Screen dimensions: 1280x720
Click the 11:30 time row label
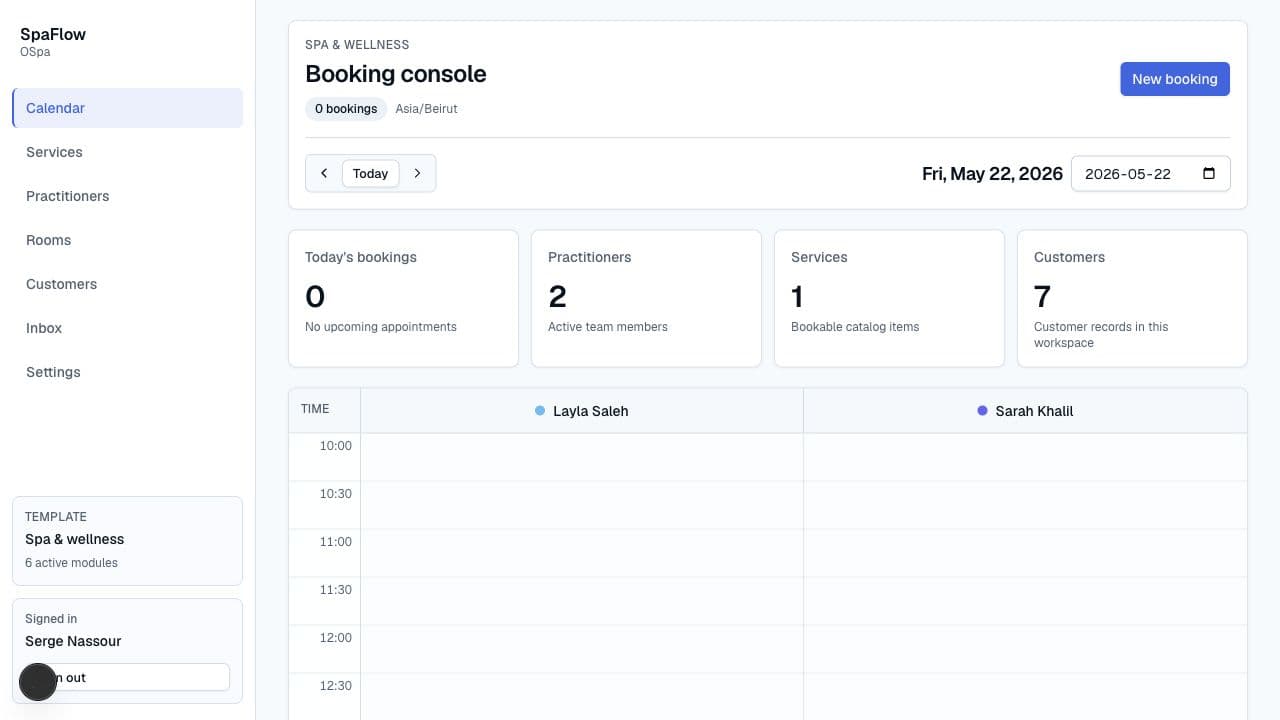[x=336, y=590]
